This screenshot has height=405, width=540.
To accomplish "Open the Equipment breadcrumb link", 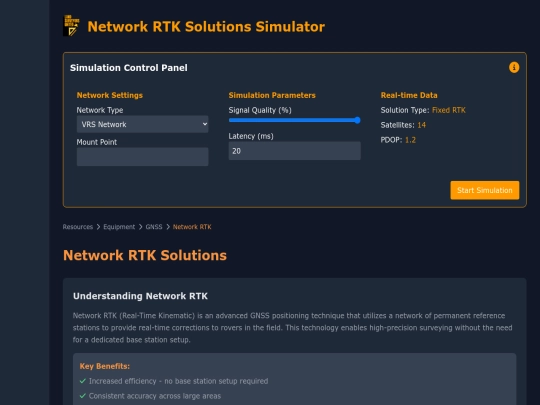I will coord(119,227).
